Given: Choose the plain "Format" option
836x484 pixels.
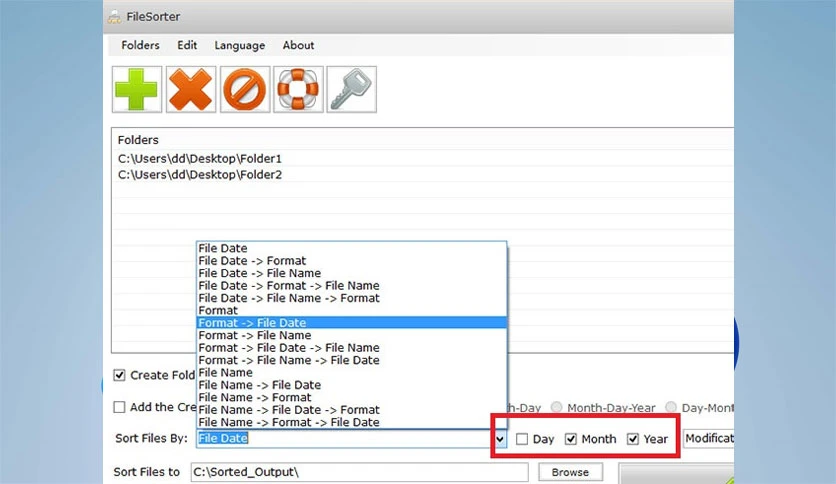Looking at the screenshot, I should 351,310.
